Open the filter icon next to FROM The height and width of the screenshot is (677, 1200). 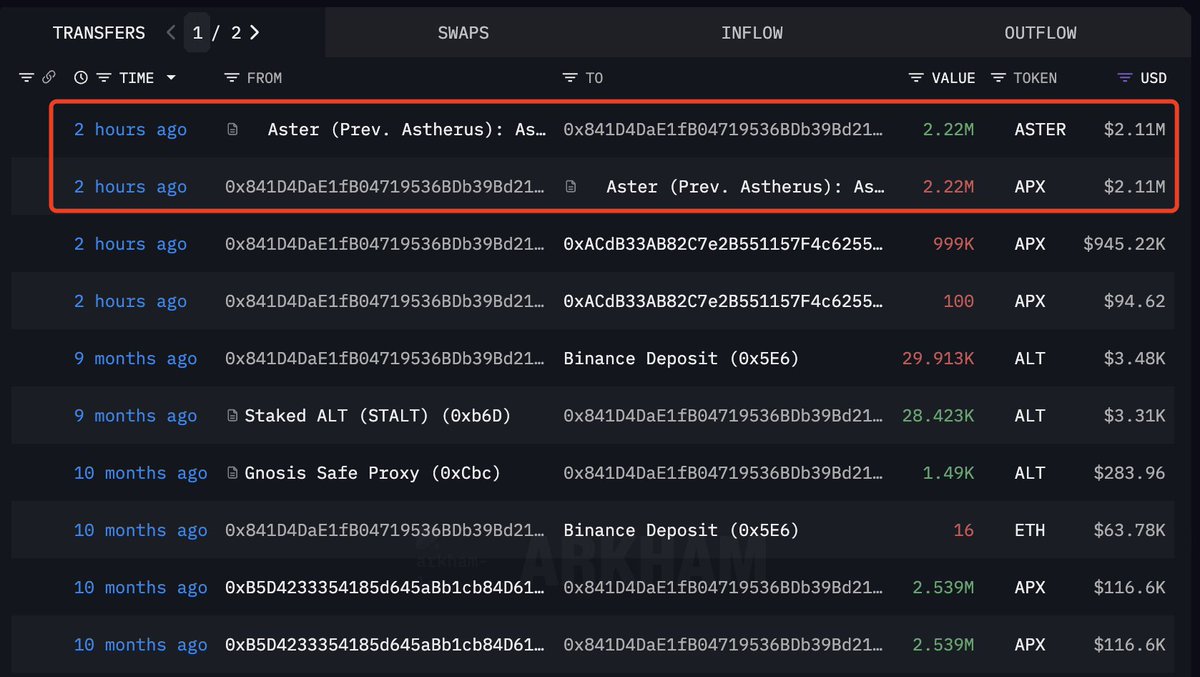[232, 78]
